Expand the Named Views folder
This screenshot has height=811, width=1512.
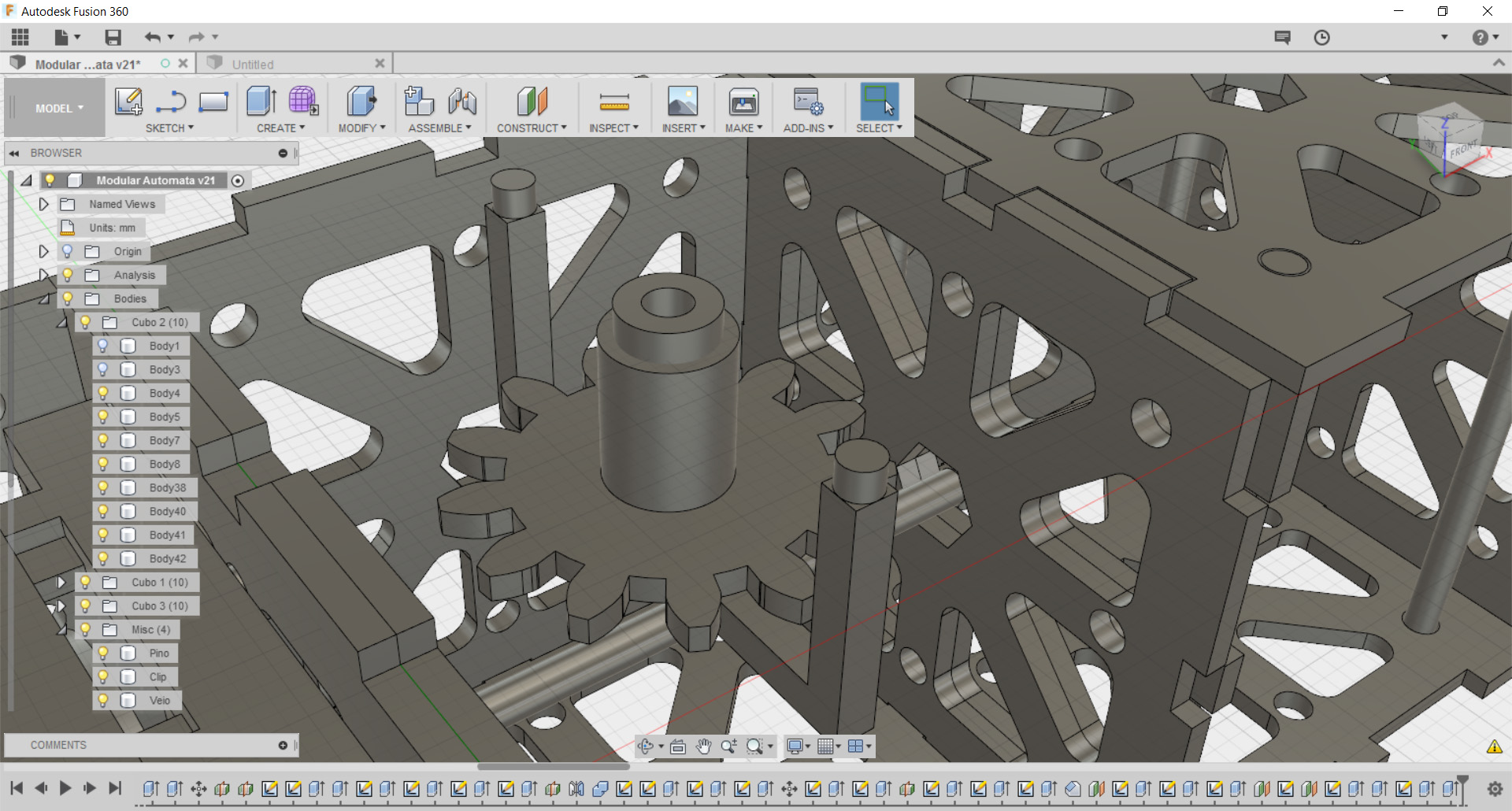coord(44,204)
